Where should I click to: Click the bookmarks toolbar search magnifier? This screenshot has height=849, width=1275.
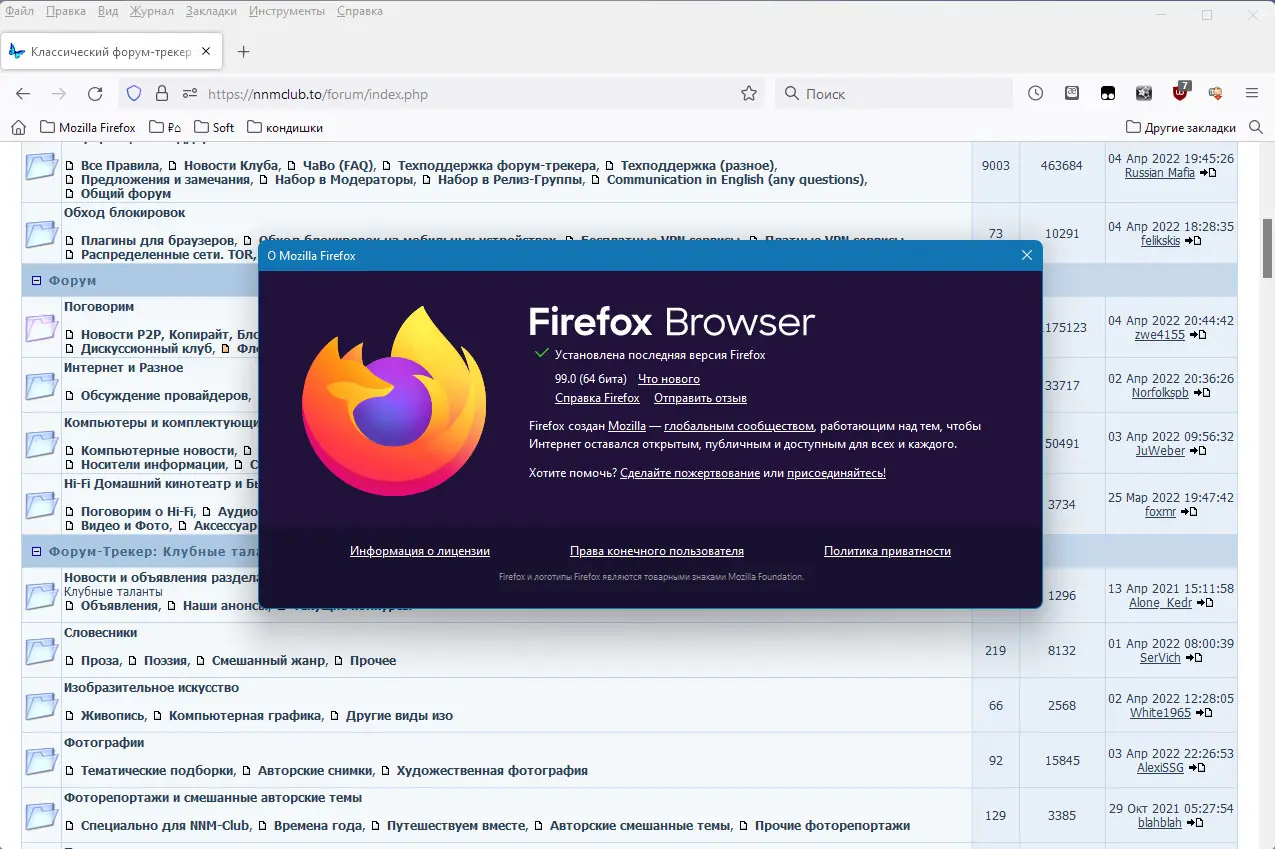click(x=1255, y=127)
